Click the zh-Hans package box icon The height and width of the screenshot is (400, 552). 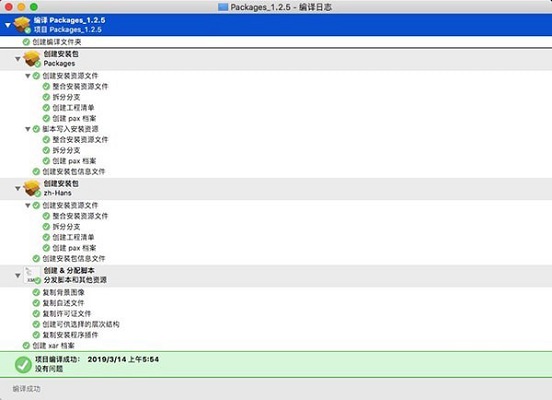[32, 188]
